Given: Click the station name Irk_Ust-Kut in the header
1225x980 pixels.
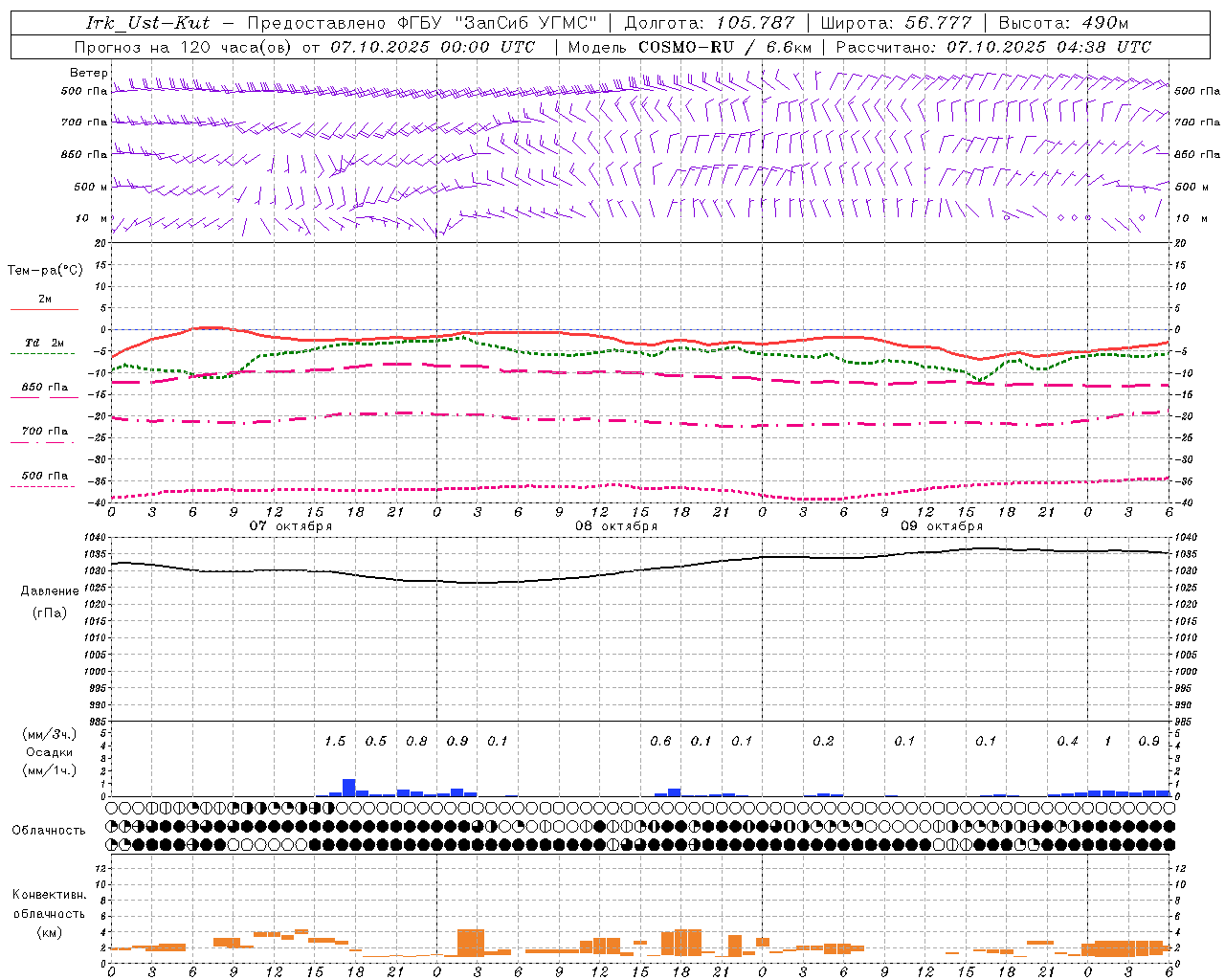Looking at the screenshot, I should 147,23.
